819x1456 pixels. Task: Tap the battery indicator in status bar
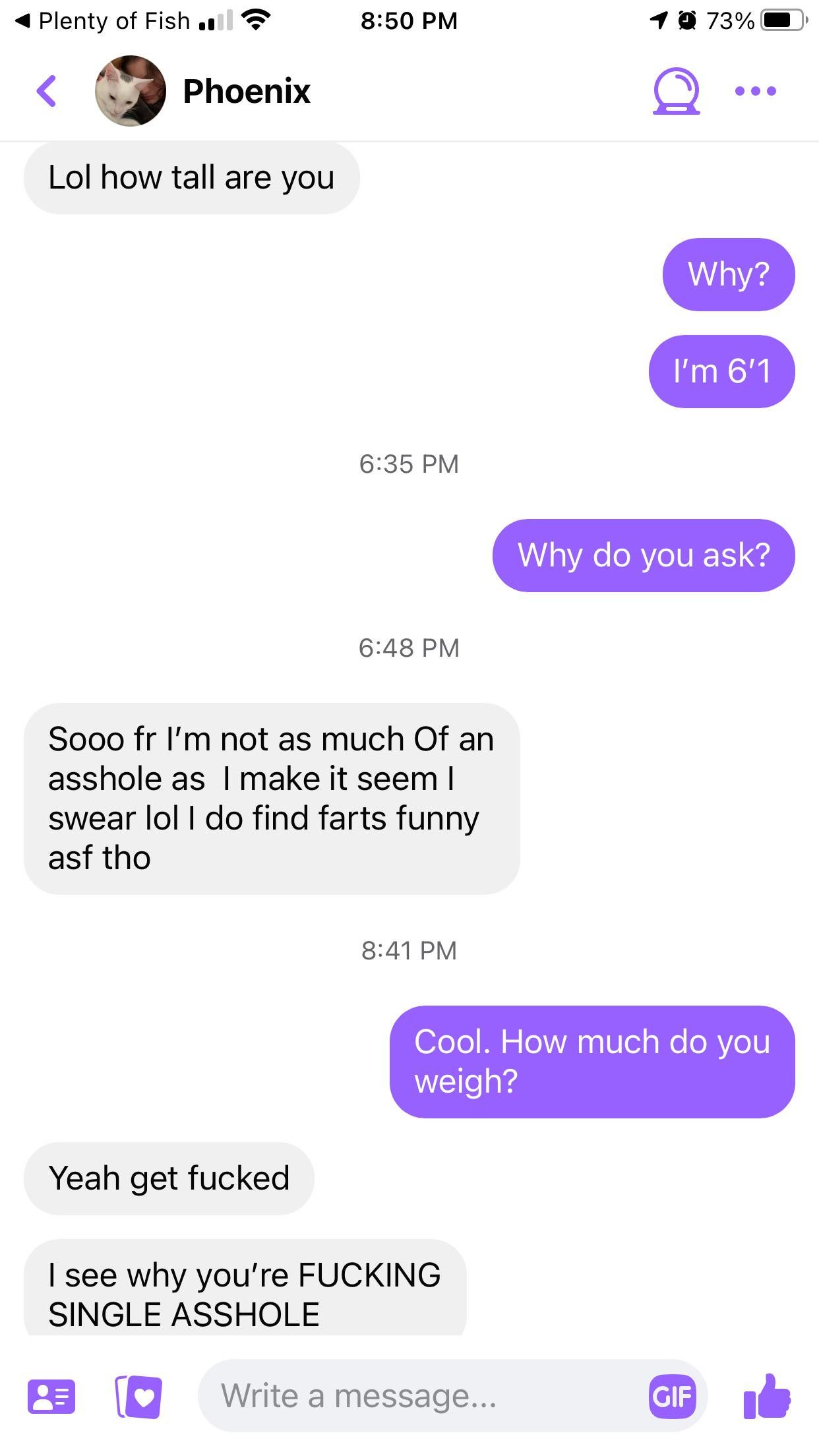coord(783,21)
